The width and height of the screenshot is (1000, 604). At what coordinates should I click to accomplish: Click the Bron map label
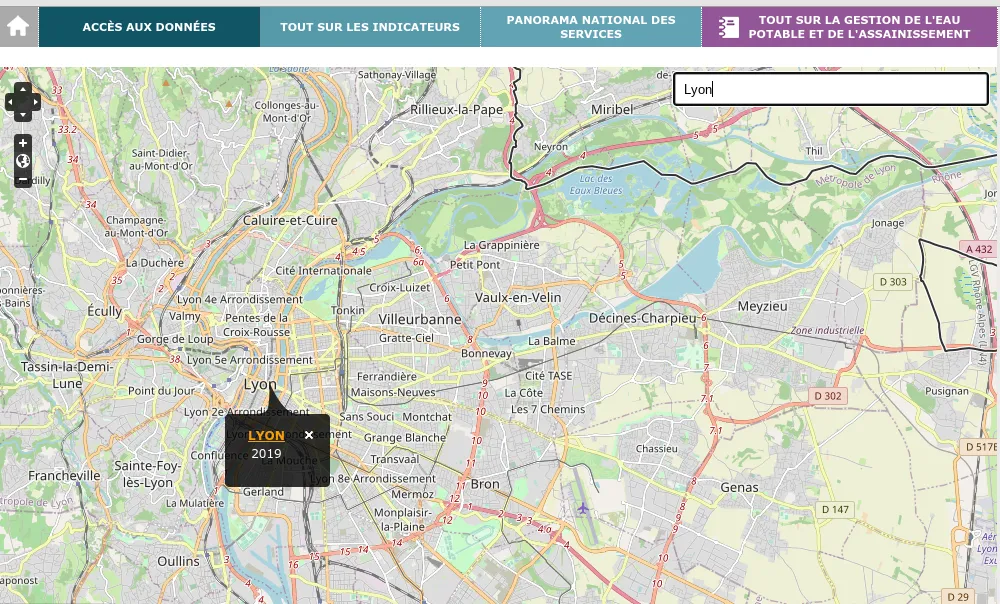coord(485,484)
